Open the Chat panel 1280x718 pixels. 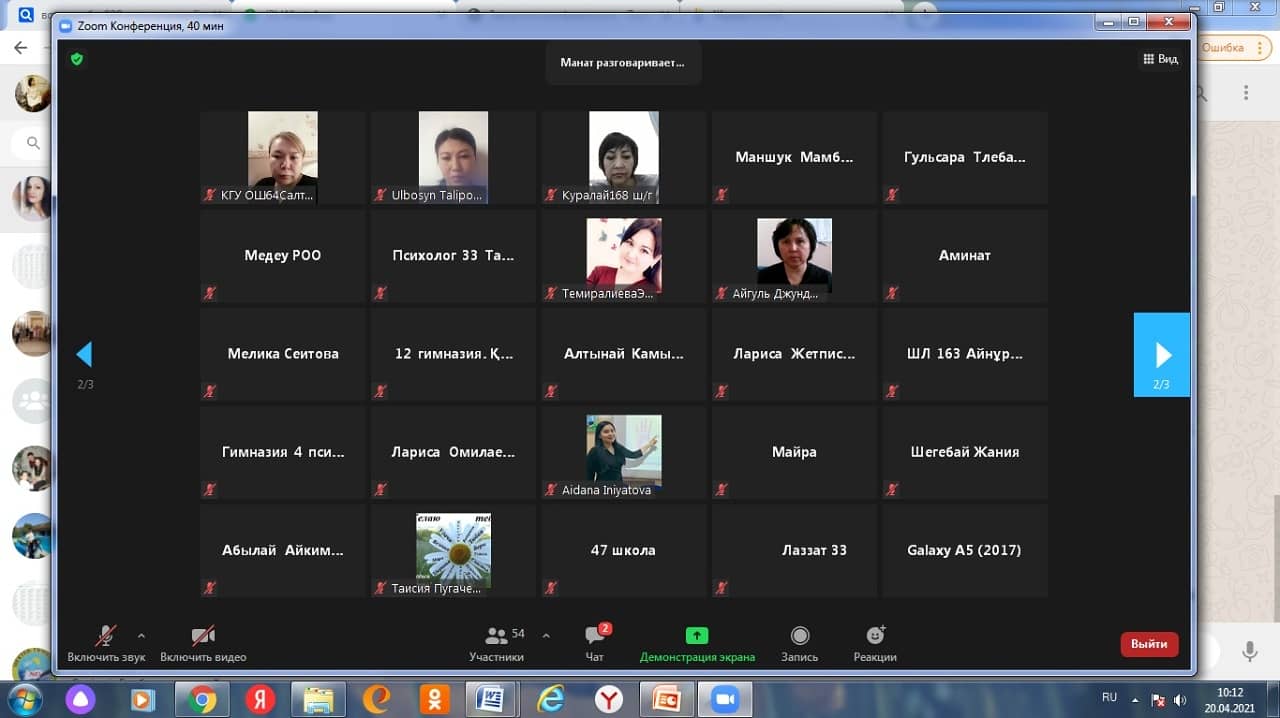click(596, 642)
